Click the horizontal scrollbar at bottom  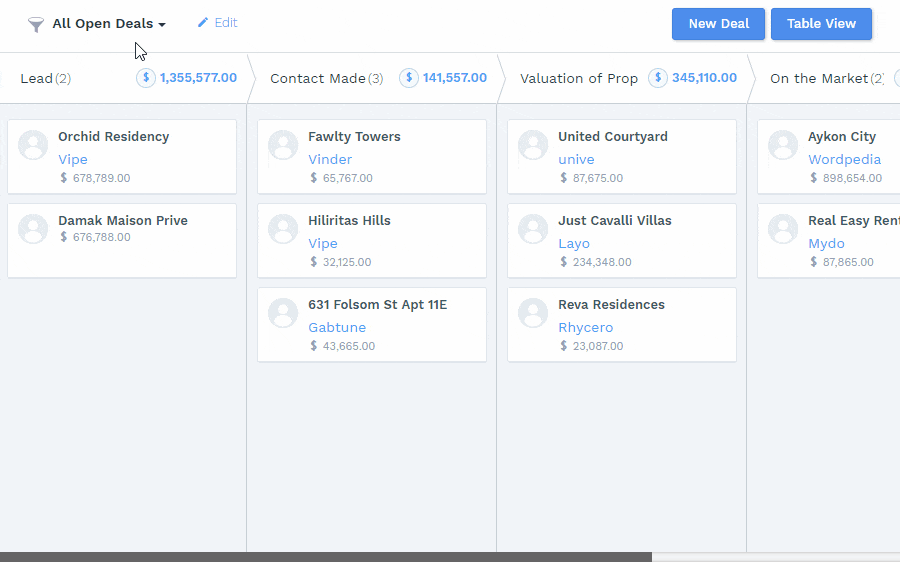pos(325,556)
